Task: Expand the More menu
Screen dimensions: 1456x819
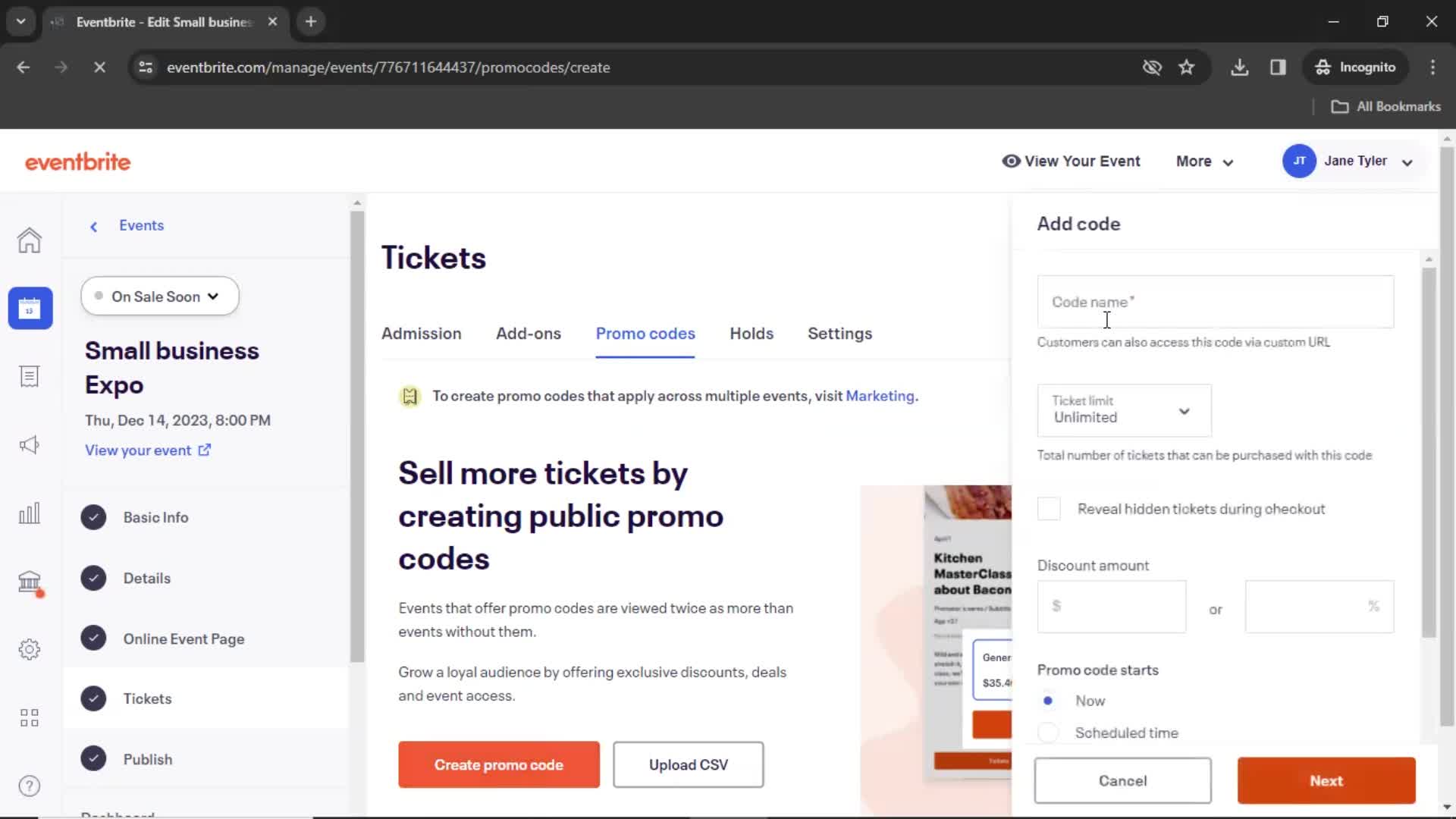Action: tap(1204, 162)
